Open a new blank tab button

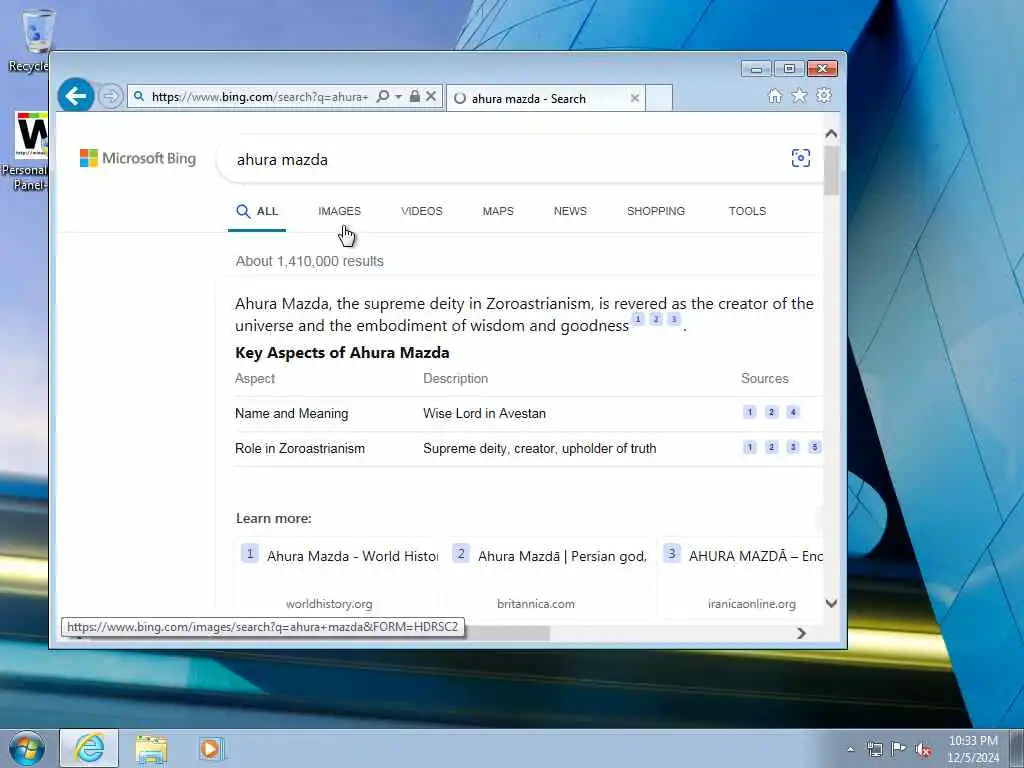click(x=659, y=98)
